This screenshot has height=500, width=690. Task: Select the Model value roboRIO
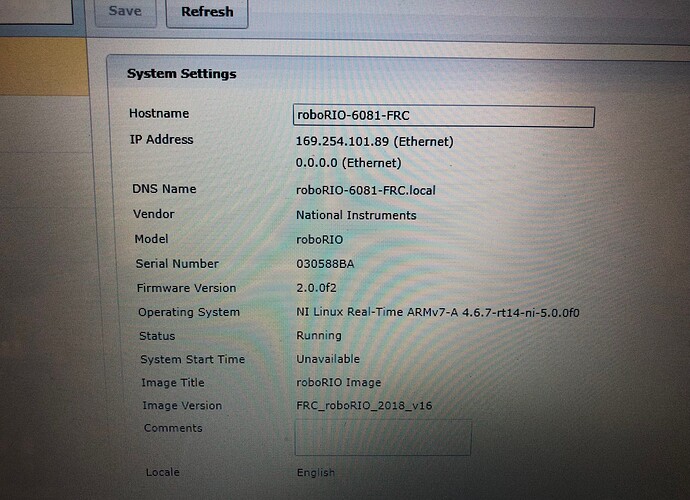[319, 240]
